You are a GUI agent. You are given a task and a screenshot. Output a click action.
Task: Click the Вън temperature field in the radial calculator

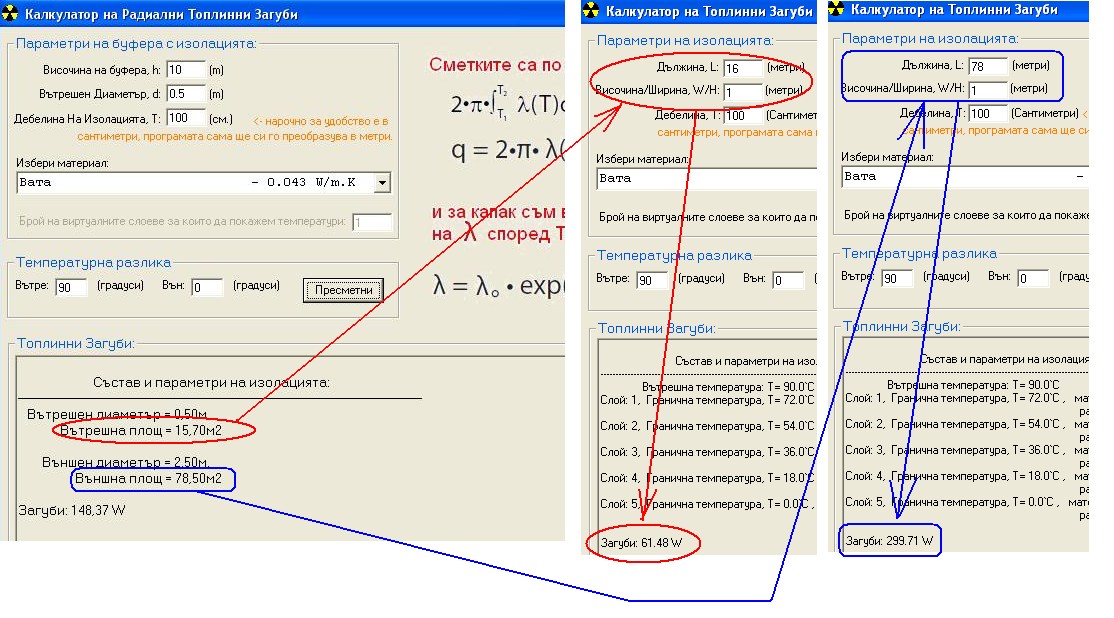click(208, 288)
